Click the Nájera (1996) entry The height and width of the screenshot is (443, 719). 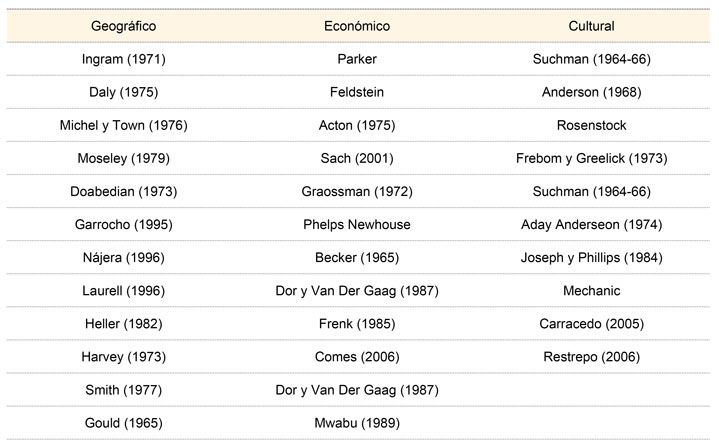coord(123,257)
